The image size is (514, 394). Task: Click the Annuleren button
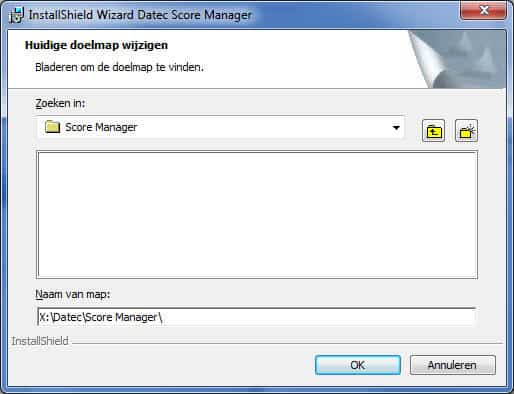(453, 365)
